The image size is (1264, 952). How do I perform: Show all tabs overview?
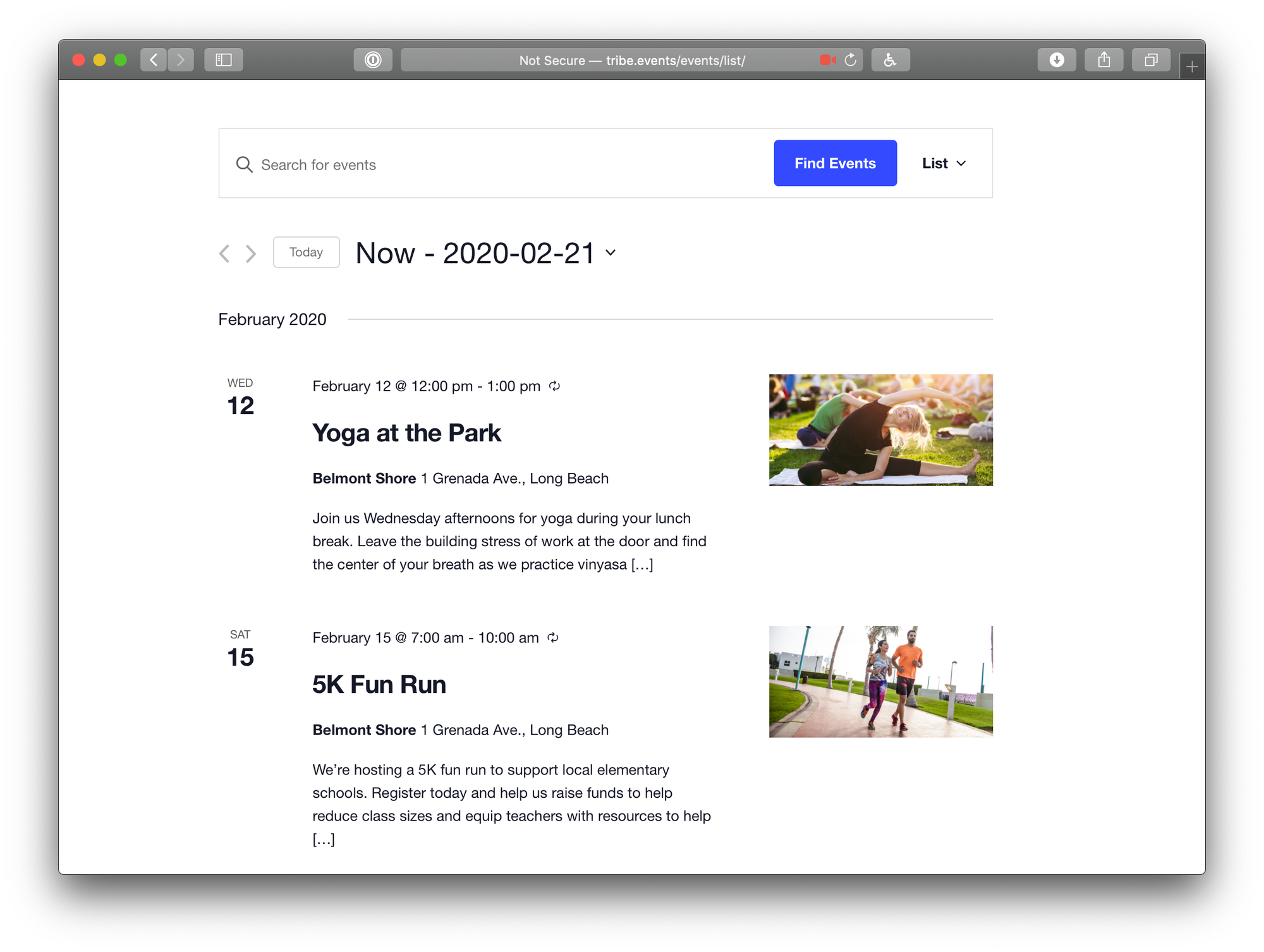1151,60
